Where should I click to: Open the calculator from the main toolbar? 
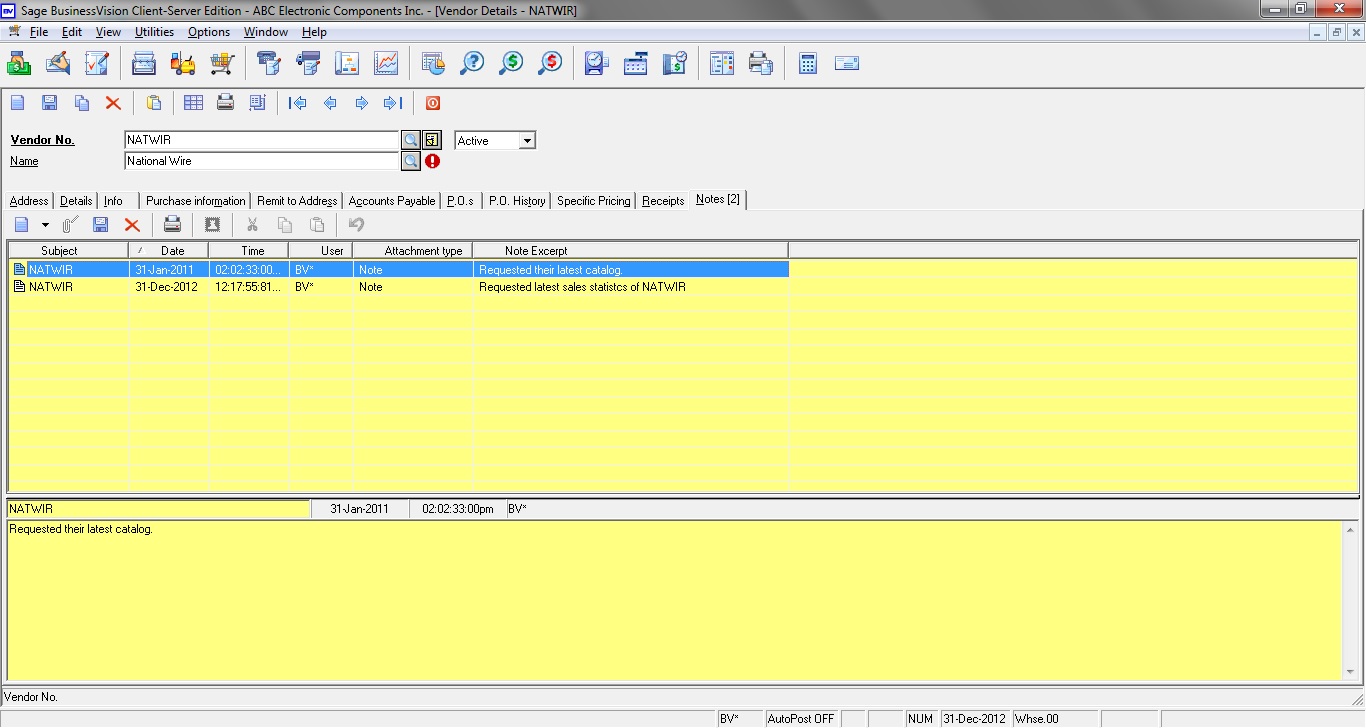pos(808,64)
